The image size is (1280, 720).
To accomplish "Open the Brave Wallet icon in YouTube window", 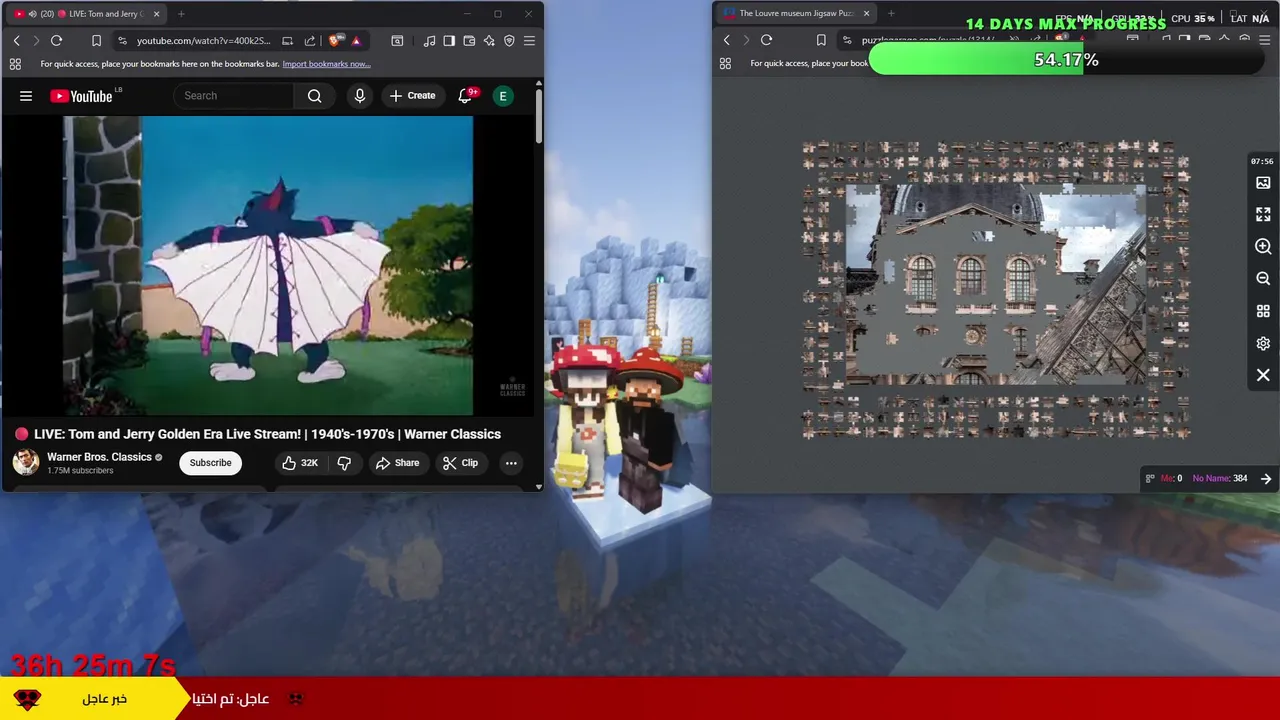I will (x=469, y=41).
